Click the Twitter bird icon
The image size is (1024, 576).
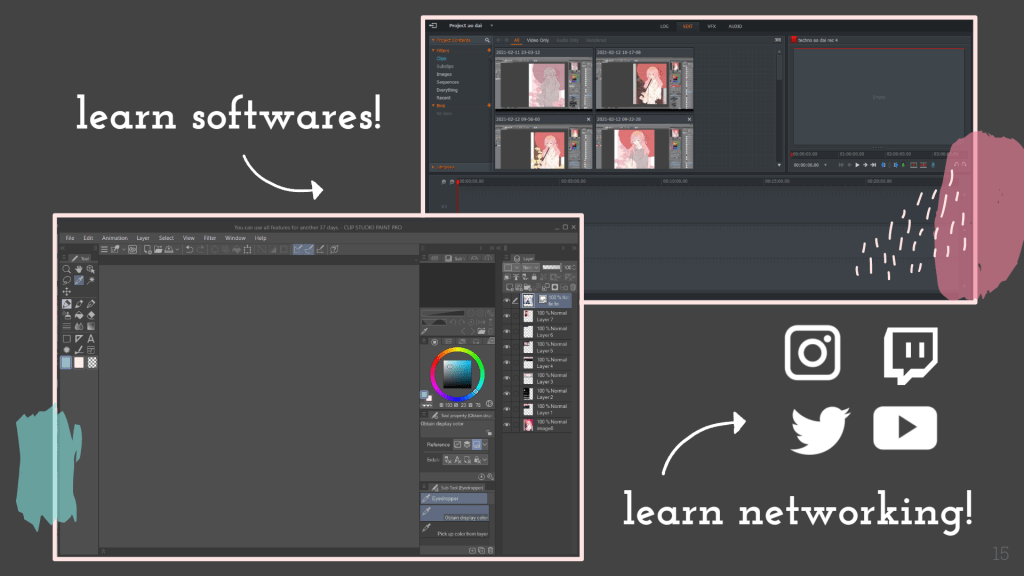click(819, 430)
